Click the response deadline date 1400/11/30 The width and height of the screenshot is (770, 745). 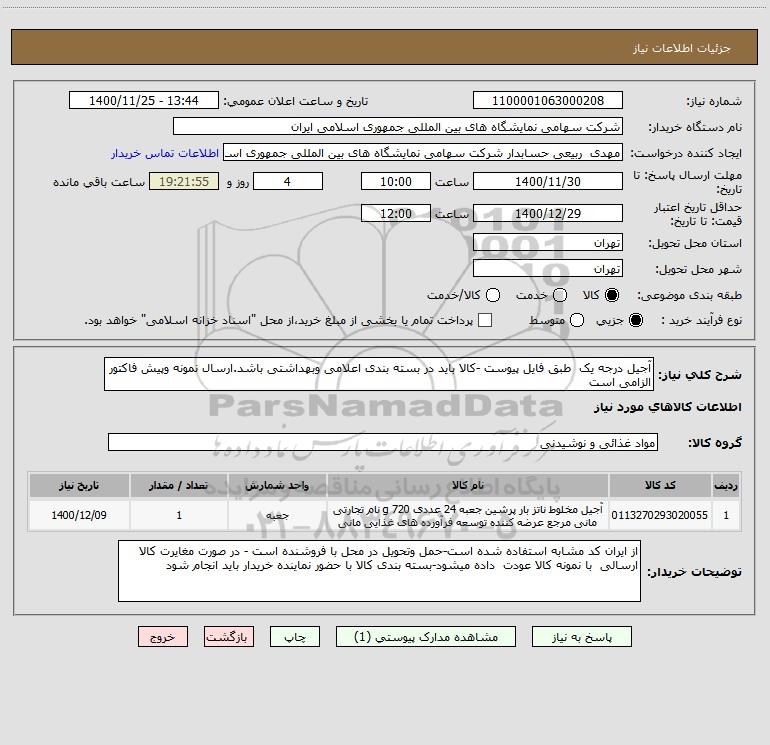point(548,181)
